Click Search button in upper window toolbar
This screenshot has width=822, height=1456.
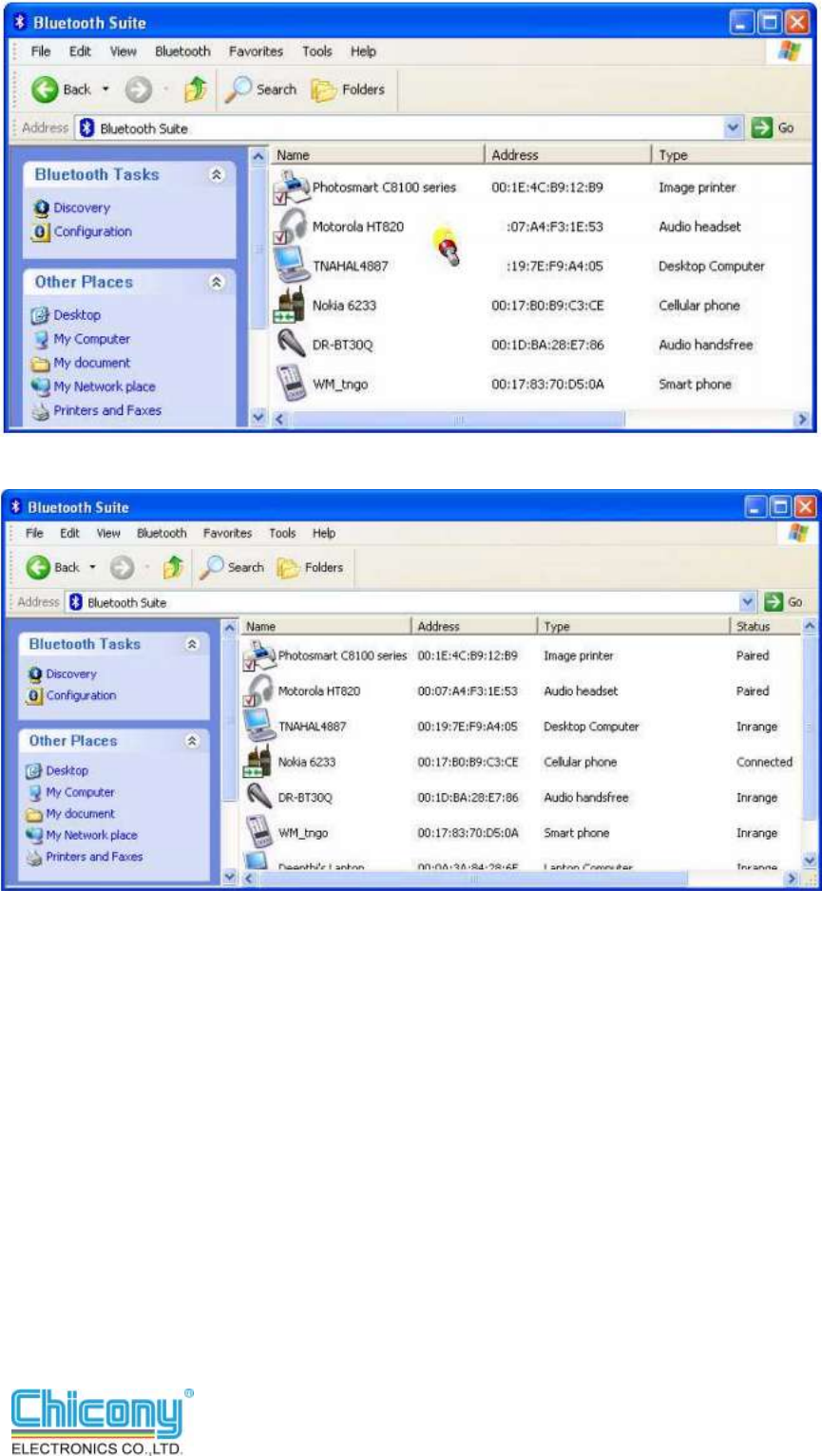[261, 89]
